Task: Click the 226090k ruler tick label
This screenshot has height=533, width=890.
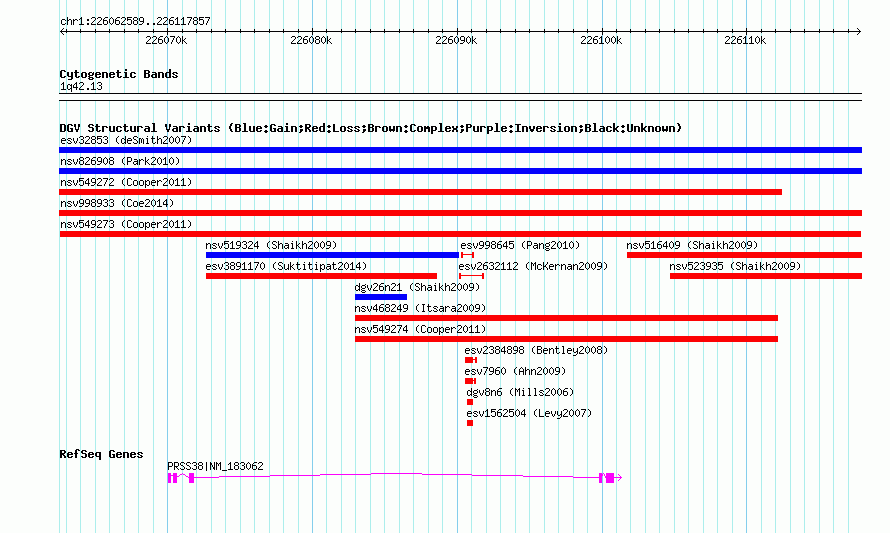Action: 456,41
